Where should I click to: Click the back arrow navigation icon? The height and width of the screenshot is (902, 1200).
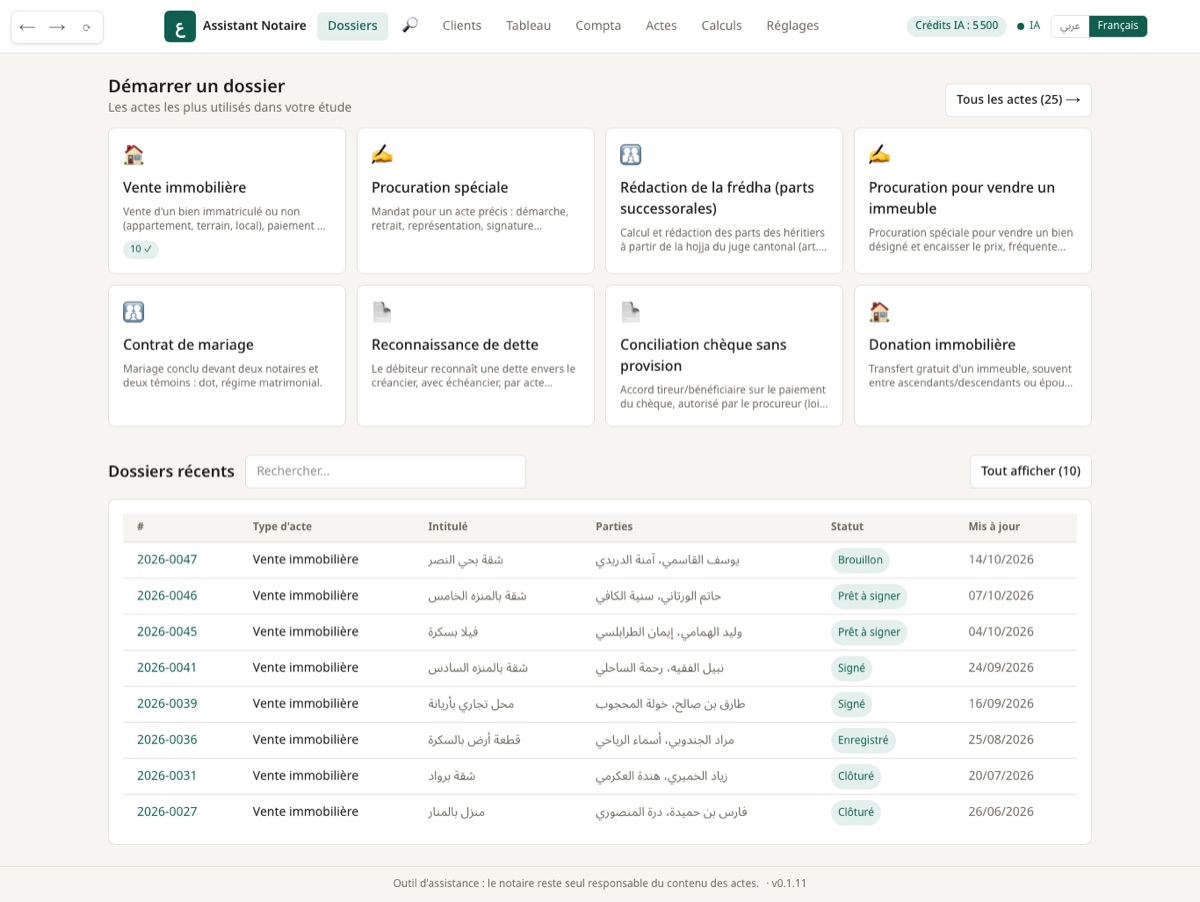click(27, 27)
